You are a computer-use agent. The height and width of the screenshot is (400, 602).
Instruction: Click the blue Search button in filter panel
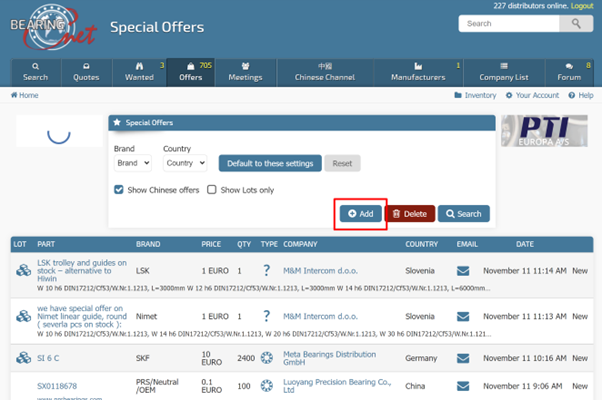click(464, 214)
